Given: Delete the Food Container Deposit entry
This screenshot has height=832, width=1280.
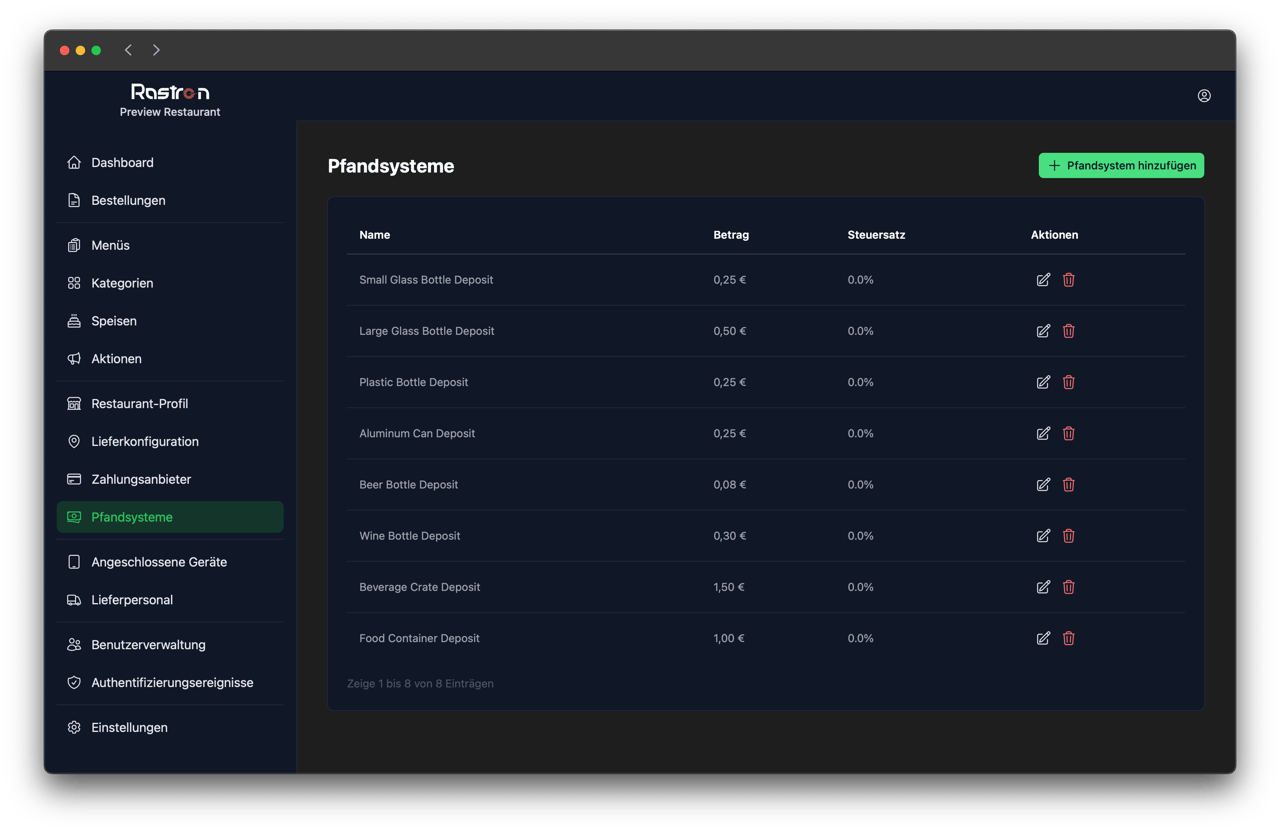Looking at the screenshot, I should 1068,638.
